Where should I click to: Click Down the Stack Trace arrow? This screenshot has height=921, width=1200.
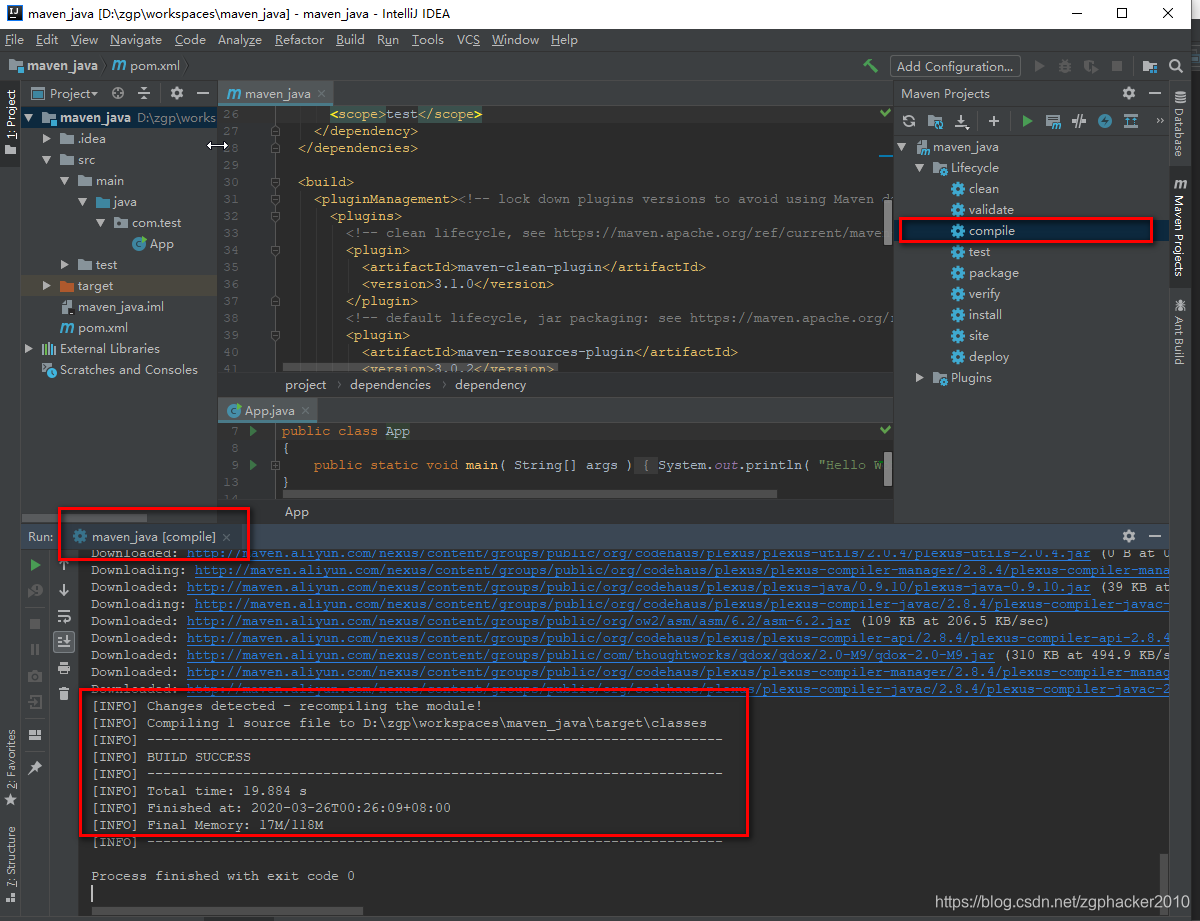[x=64, y=590]
